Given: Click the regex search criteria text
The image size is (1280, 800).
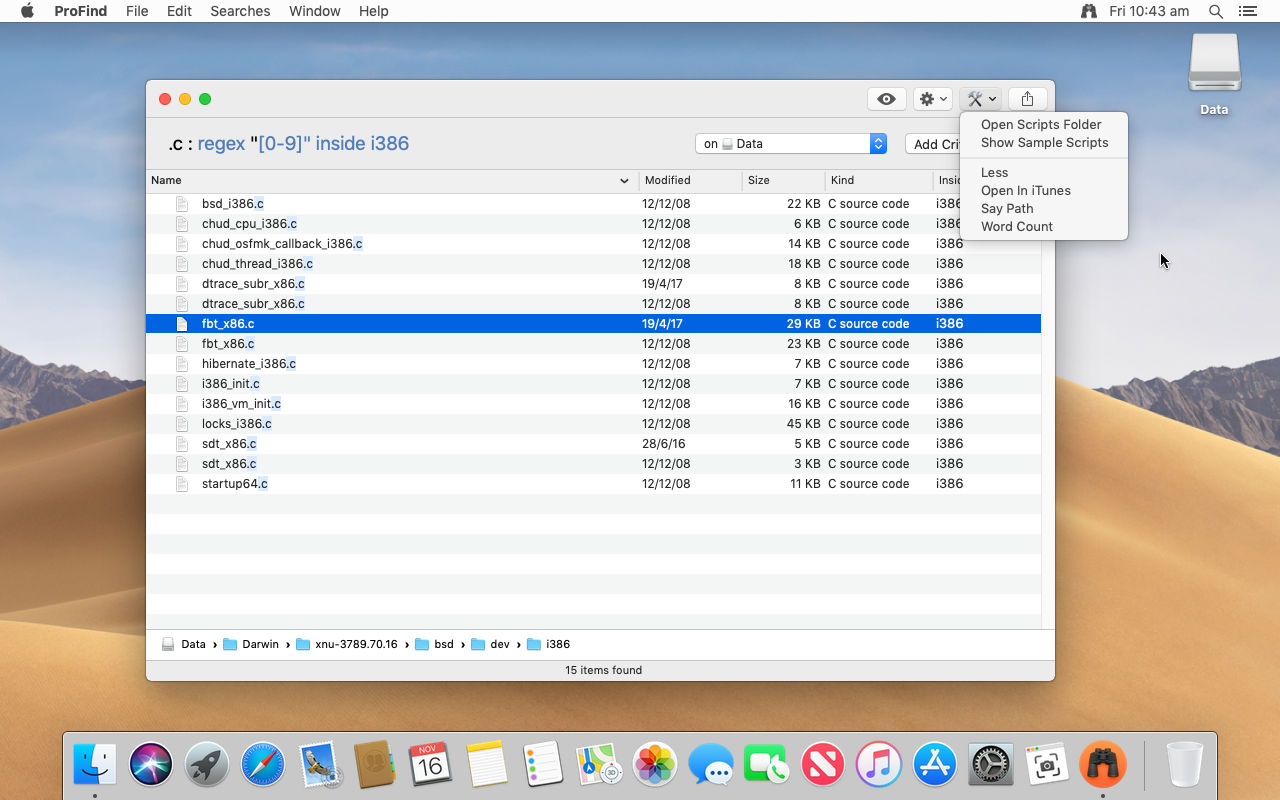Looking at the screenshot, I should (x=303, y=143).
